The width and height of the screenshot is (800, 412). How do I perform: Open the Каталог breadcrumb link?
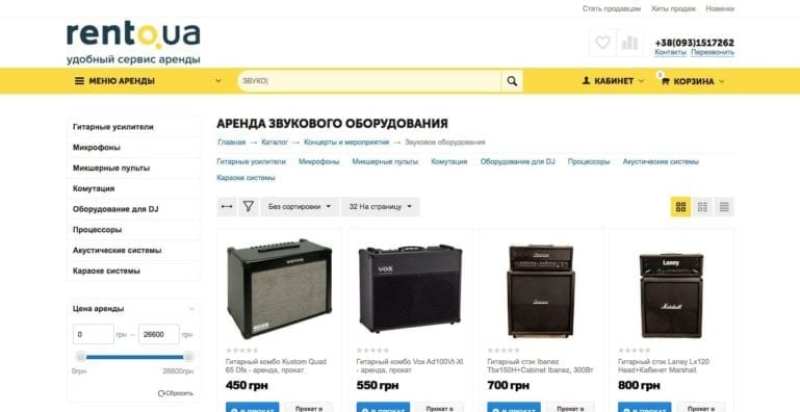click(274, 142)
